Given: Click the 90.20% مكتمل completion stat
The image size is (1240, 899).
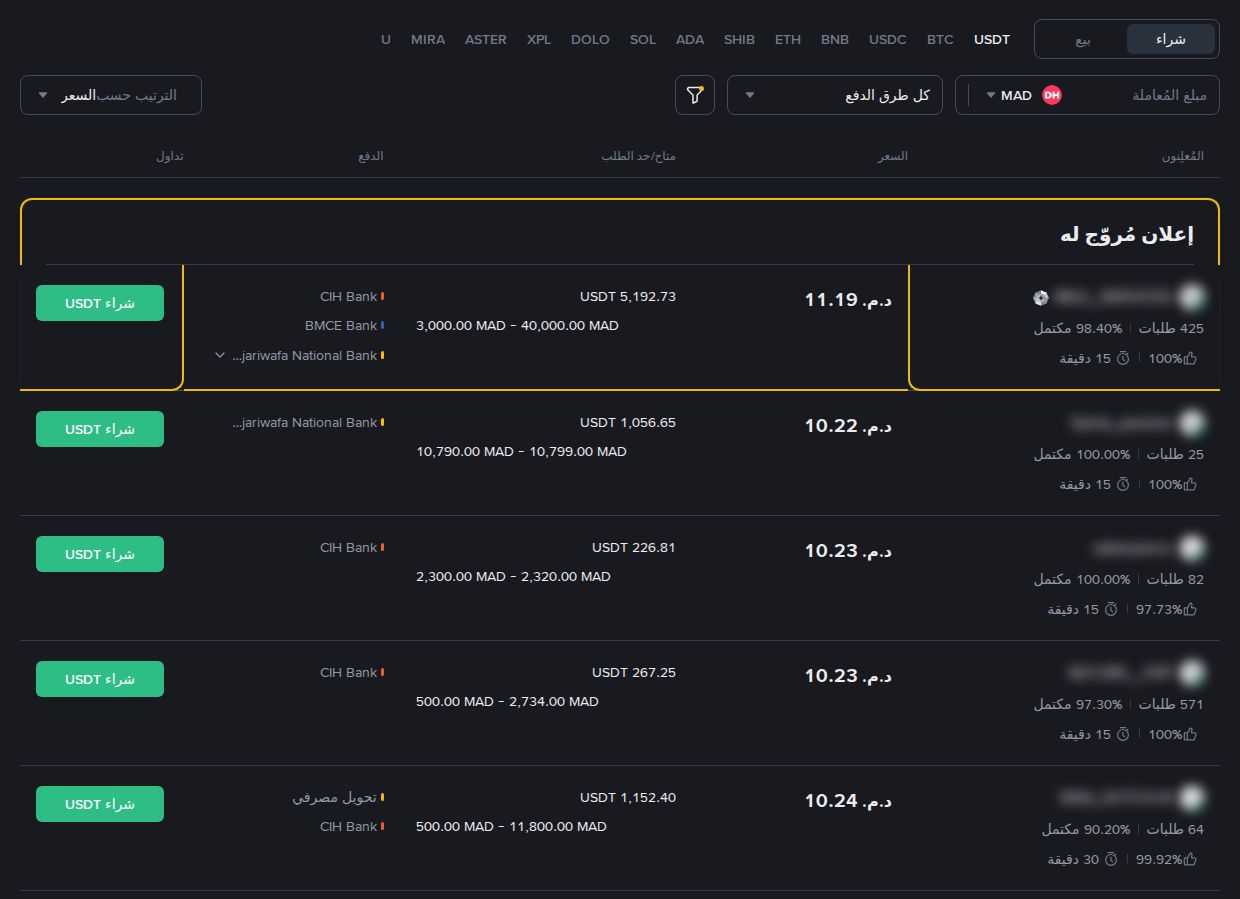Looking at the screenshot, I should coord(1086,829).
